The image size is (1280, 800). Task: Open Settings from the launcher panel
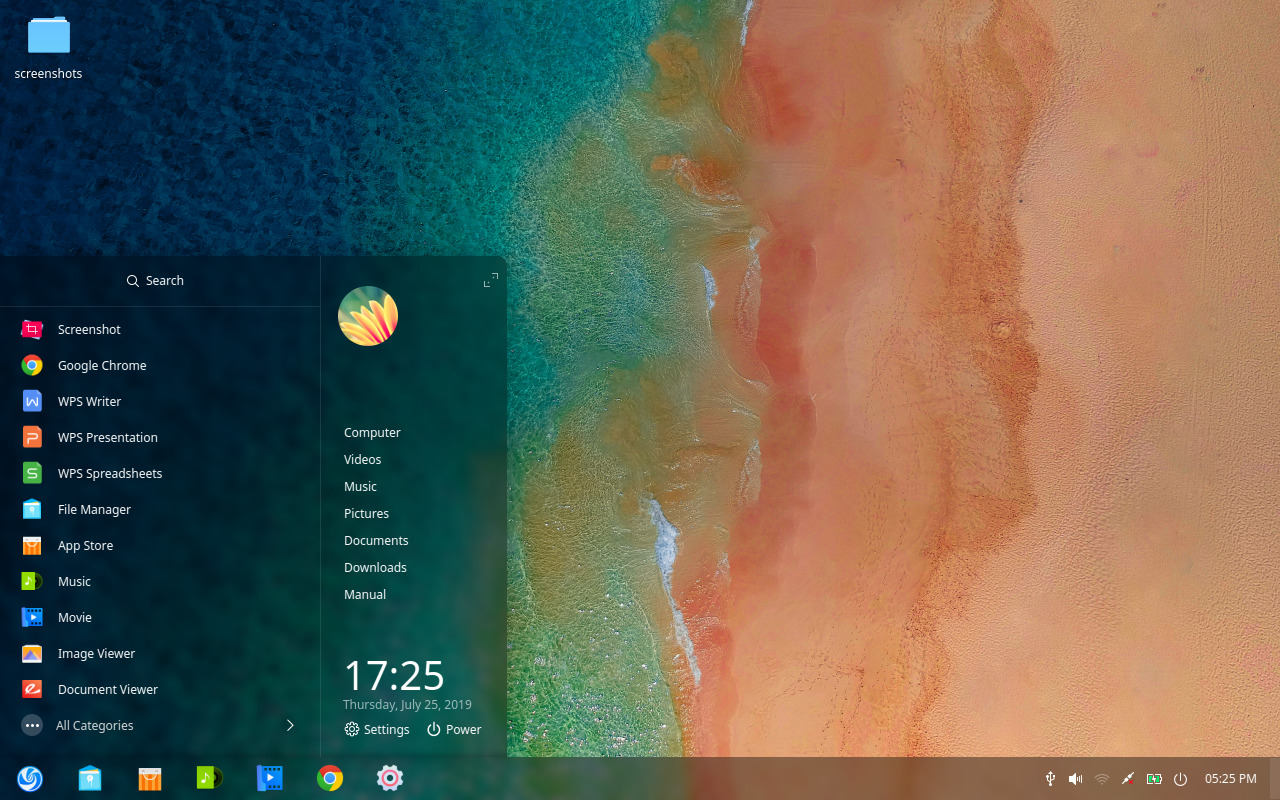[x=377, y=730]
